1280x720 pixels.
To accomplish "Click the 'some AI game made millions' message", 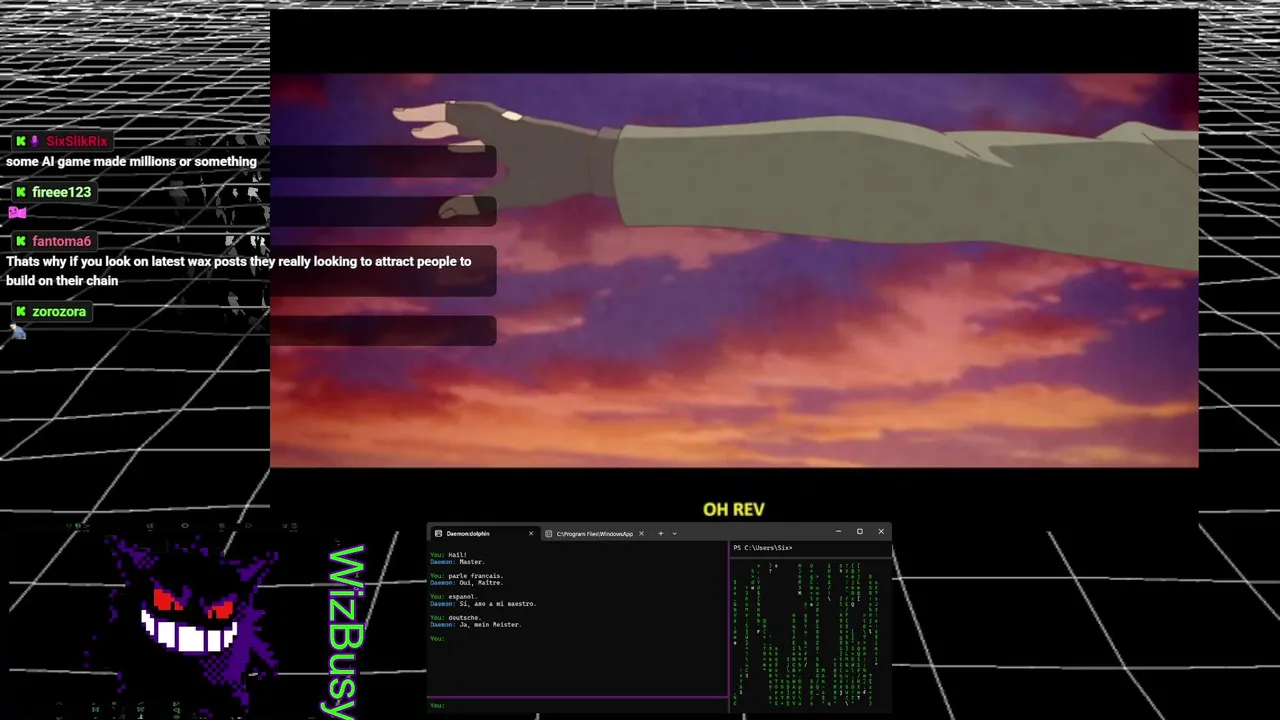I will 131,162.
